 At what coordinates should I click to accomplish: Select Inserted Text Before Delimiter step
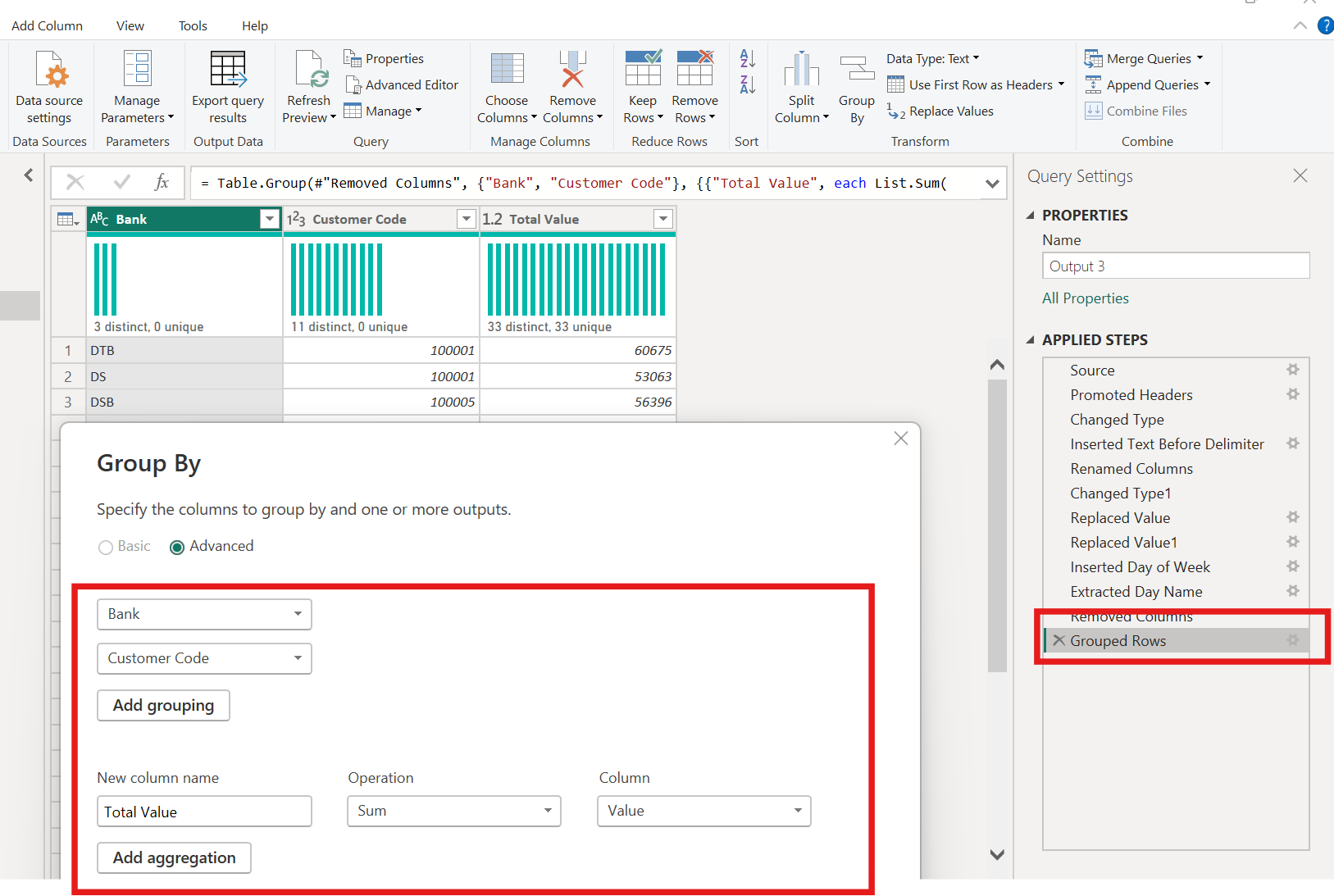pos(1167,444)
